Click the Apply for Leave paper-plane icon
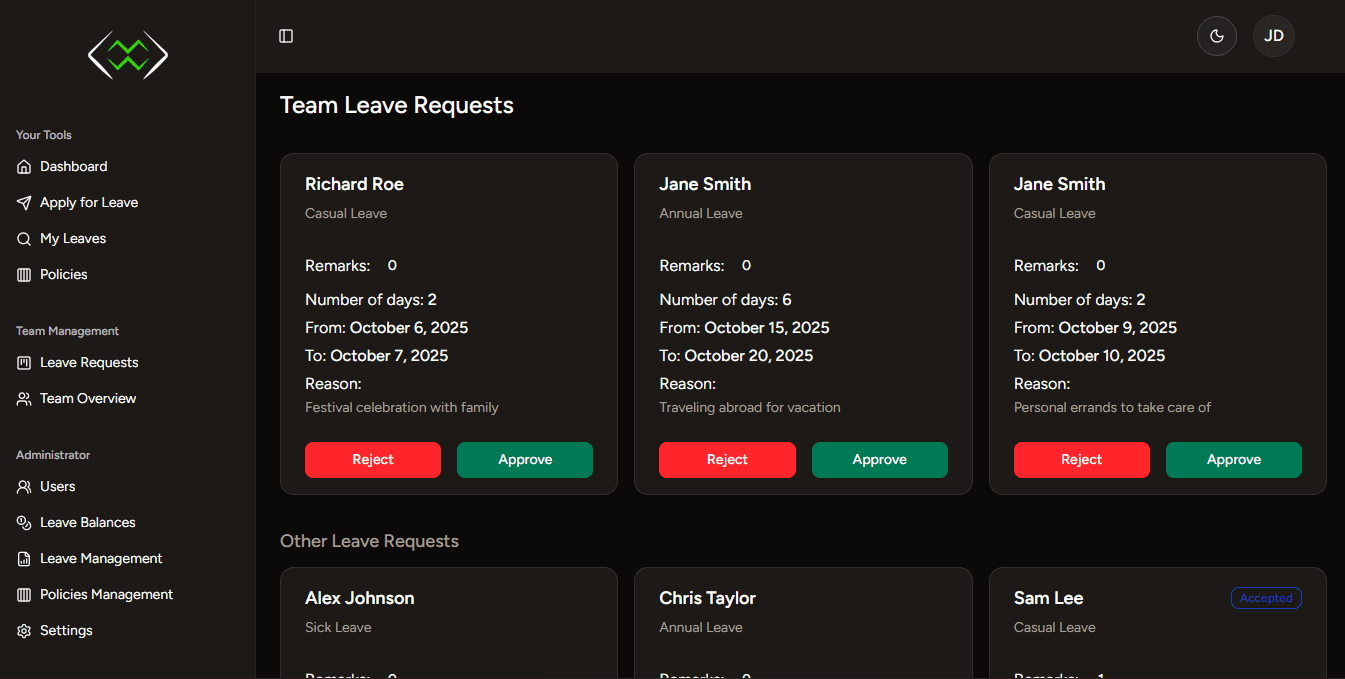This screenshot has width=1345, height=679. 24,203
